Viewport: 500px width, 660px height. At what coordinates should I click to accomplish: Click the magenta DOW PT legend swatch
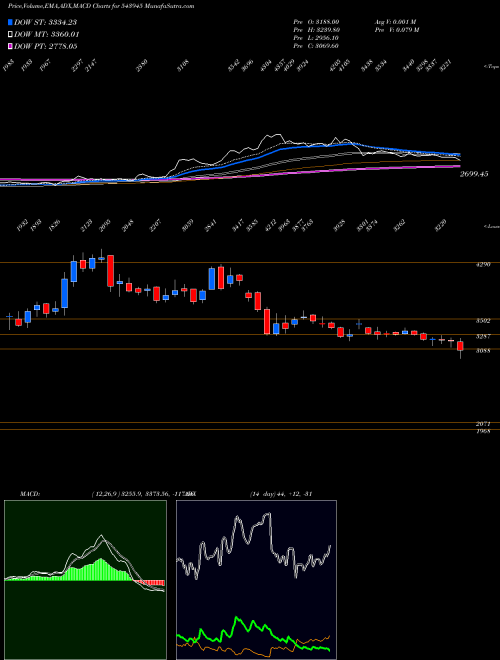[11, 46]
